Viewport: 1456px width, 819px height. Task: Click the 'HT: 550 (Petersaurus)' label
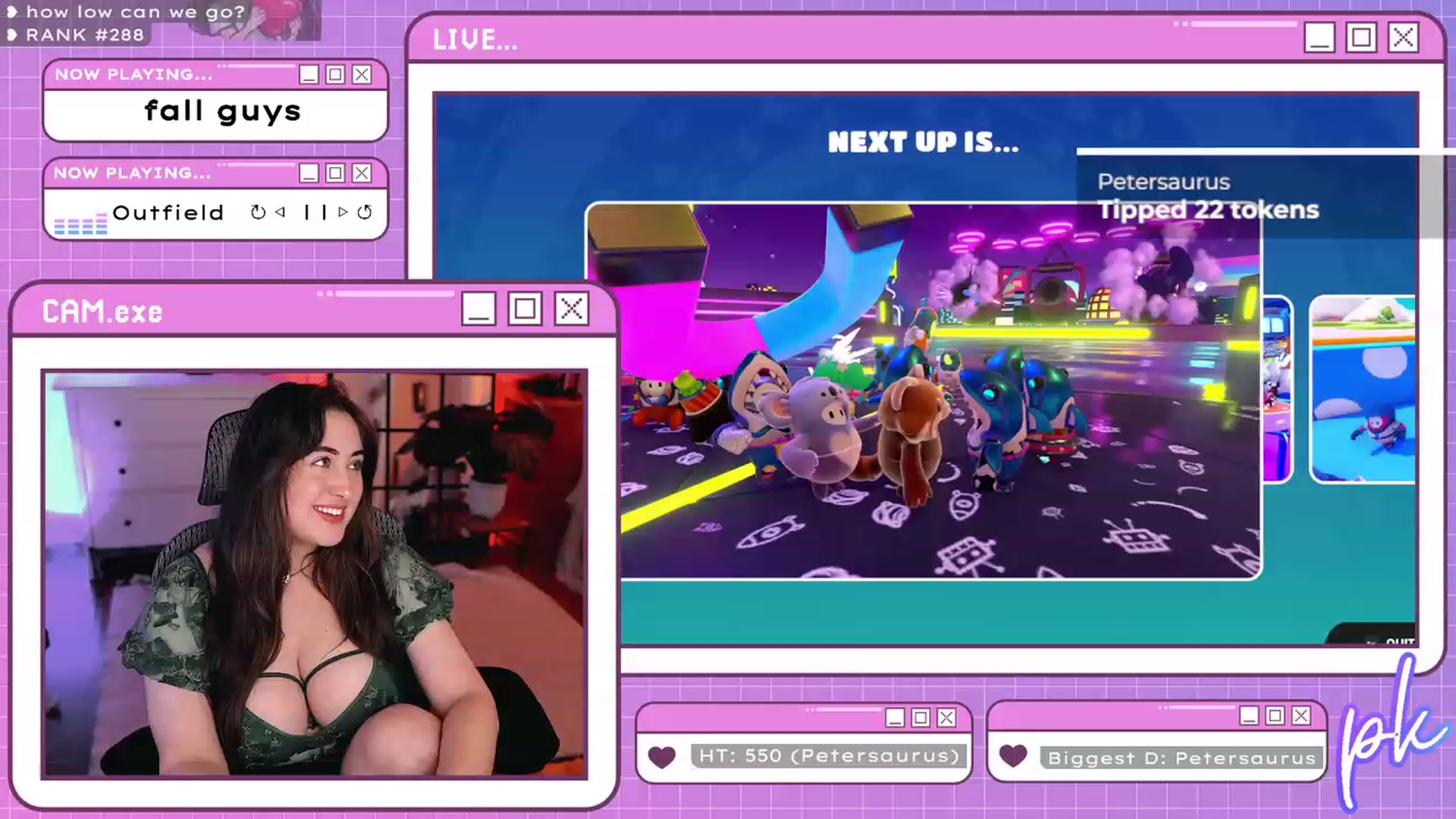[x=829, y=756]
